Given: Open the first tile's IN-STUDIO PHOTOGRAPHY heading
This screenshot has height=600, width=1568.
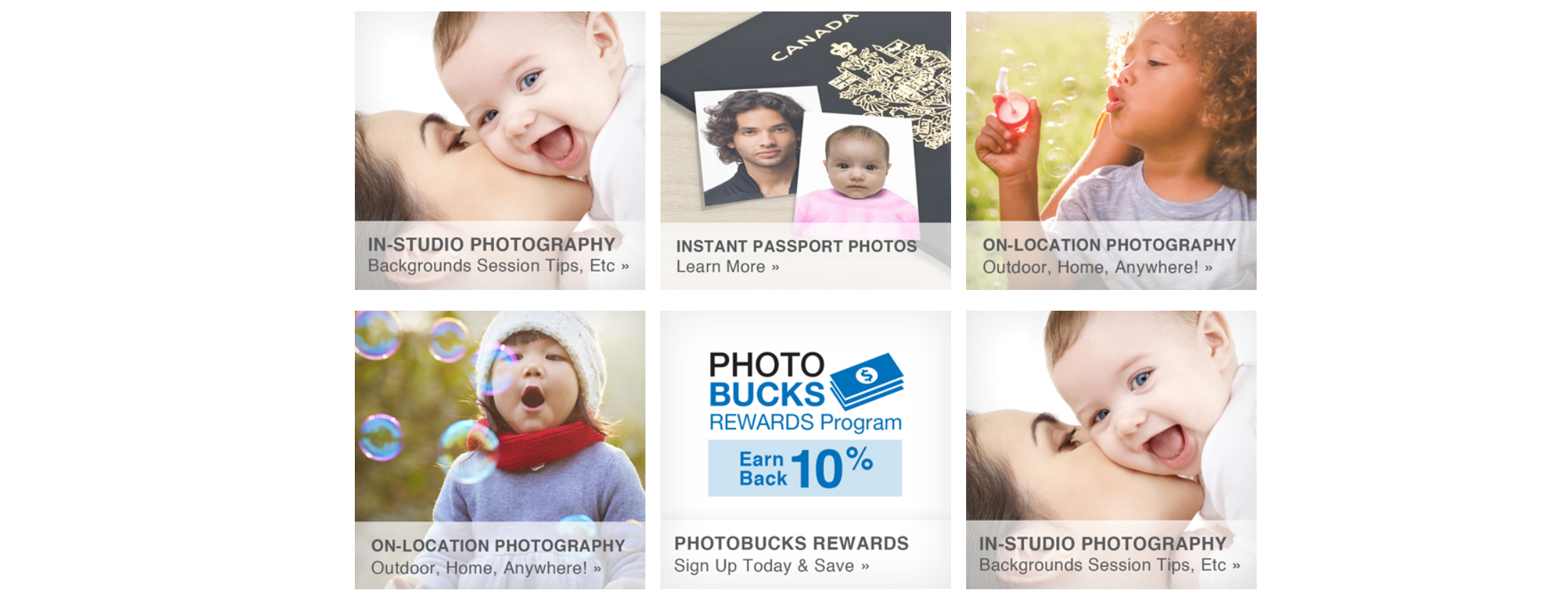Looking at the screenshot, I should 491,244.
